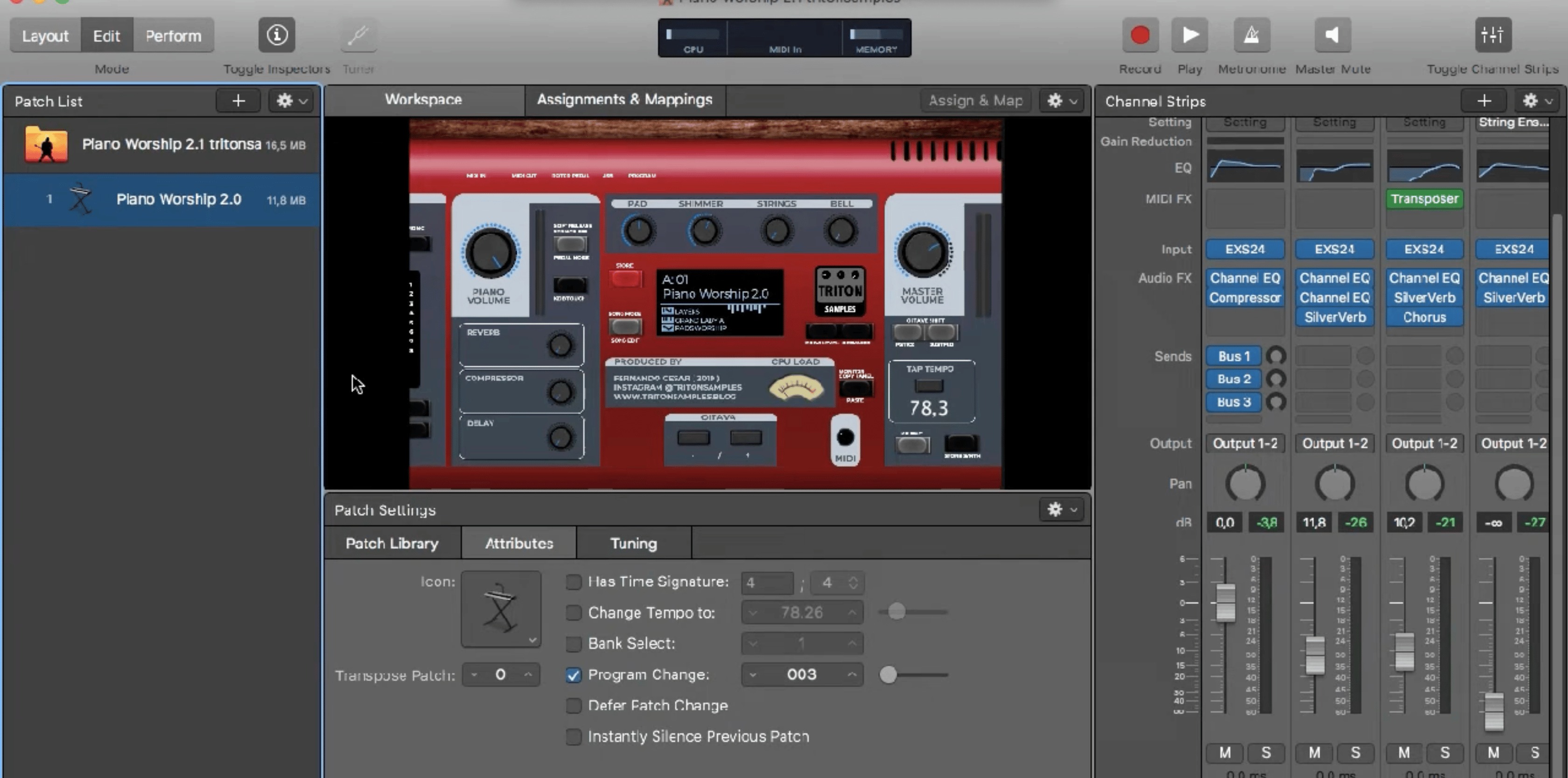Enable Bank Select checkbox
Screen dimensions: 1568x778
tap(574, 644)
